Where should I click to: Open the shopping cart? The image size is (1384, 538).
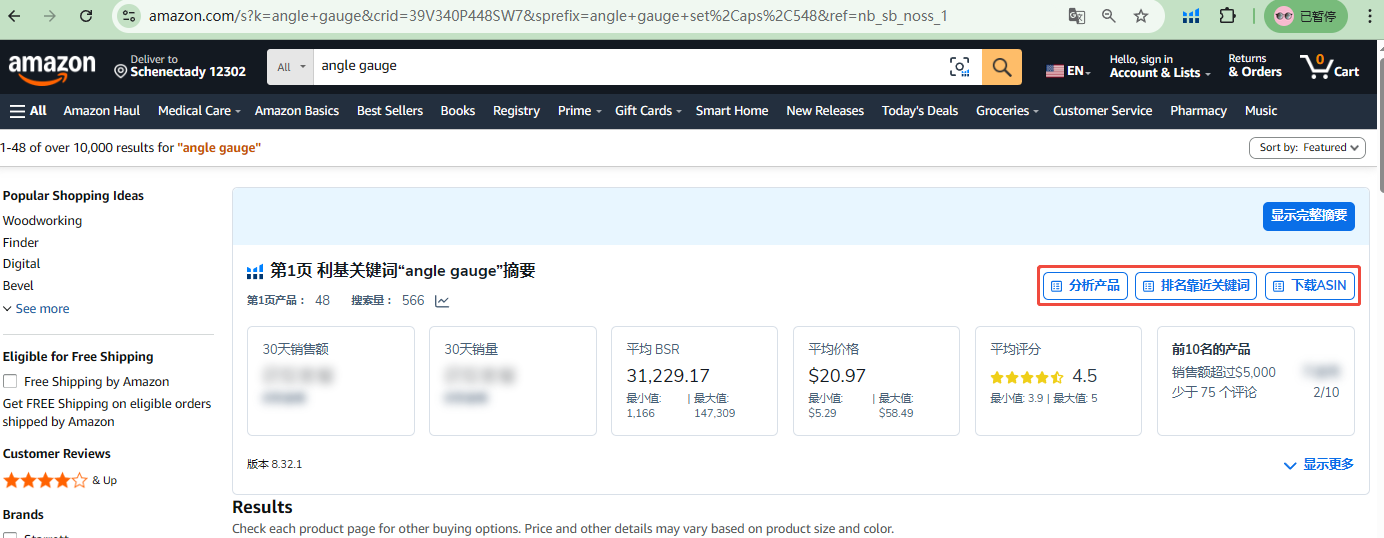[x=1329, y=67]
